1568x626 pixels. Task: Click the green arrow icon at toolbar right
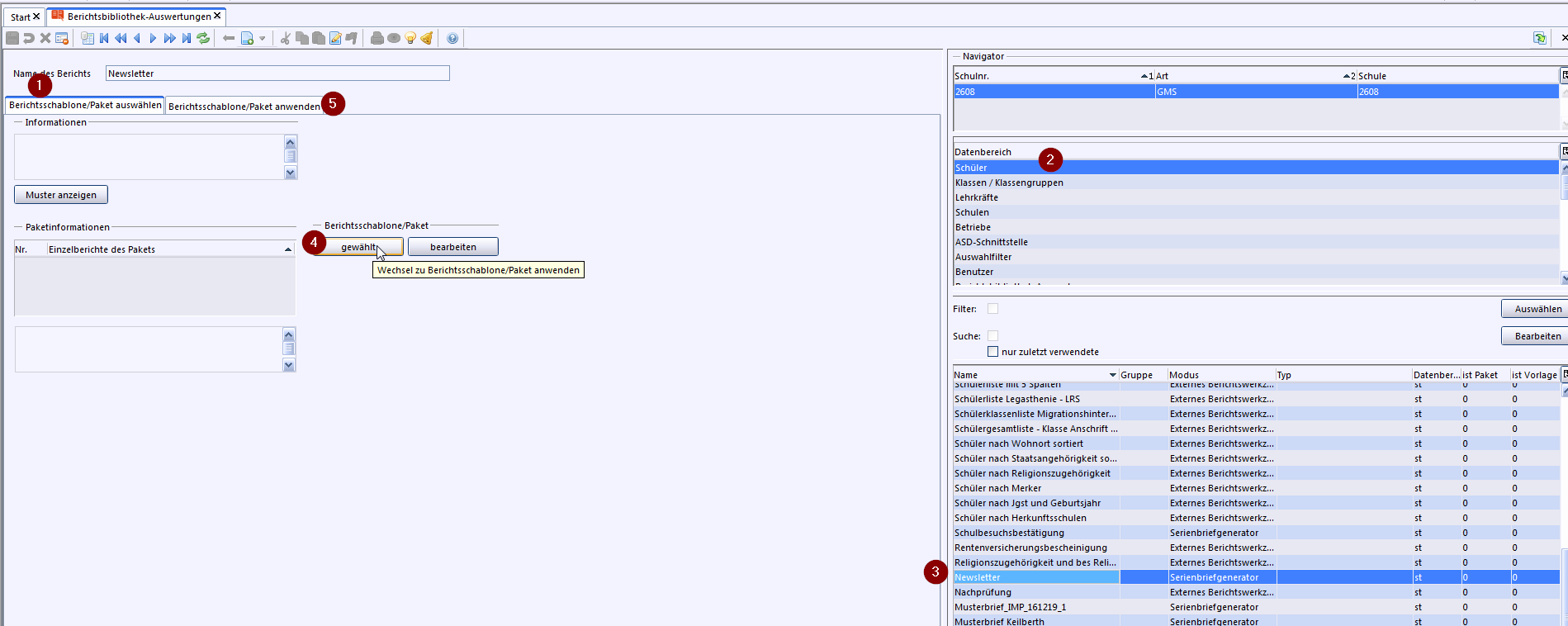click(x=1540, y=38)
